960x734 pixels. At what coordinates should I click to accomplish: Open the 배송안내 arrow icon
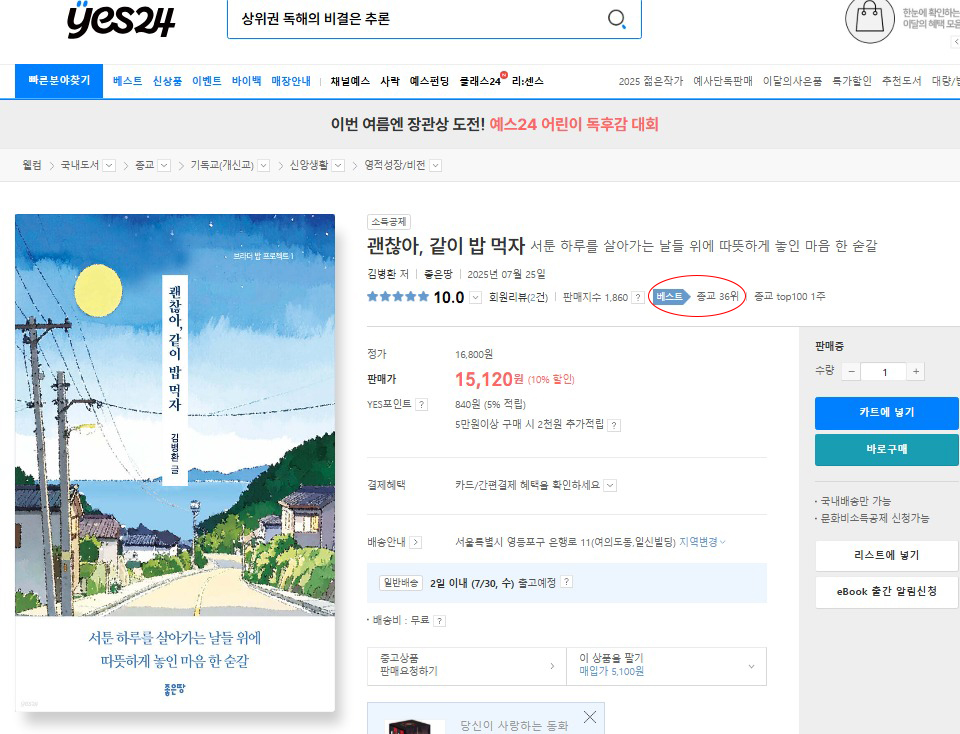pyautogui.click(x=416, y=542)
